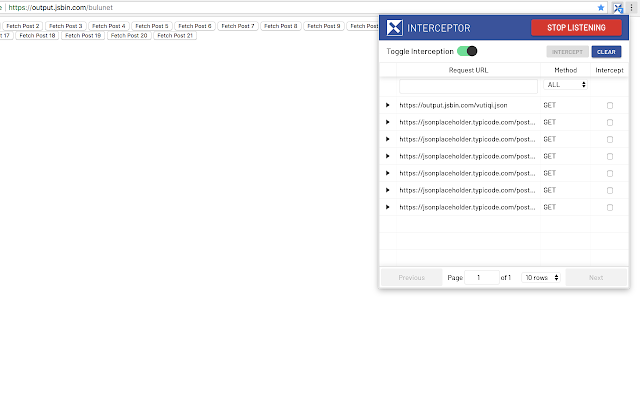Click the browser address bar URL
The width and height of the screenshot is (640, 400).
60,7
